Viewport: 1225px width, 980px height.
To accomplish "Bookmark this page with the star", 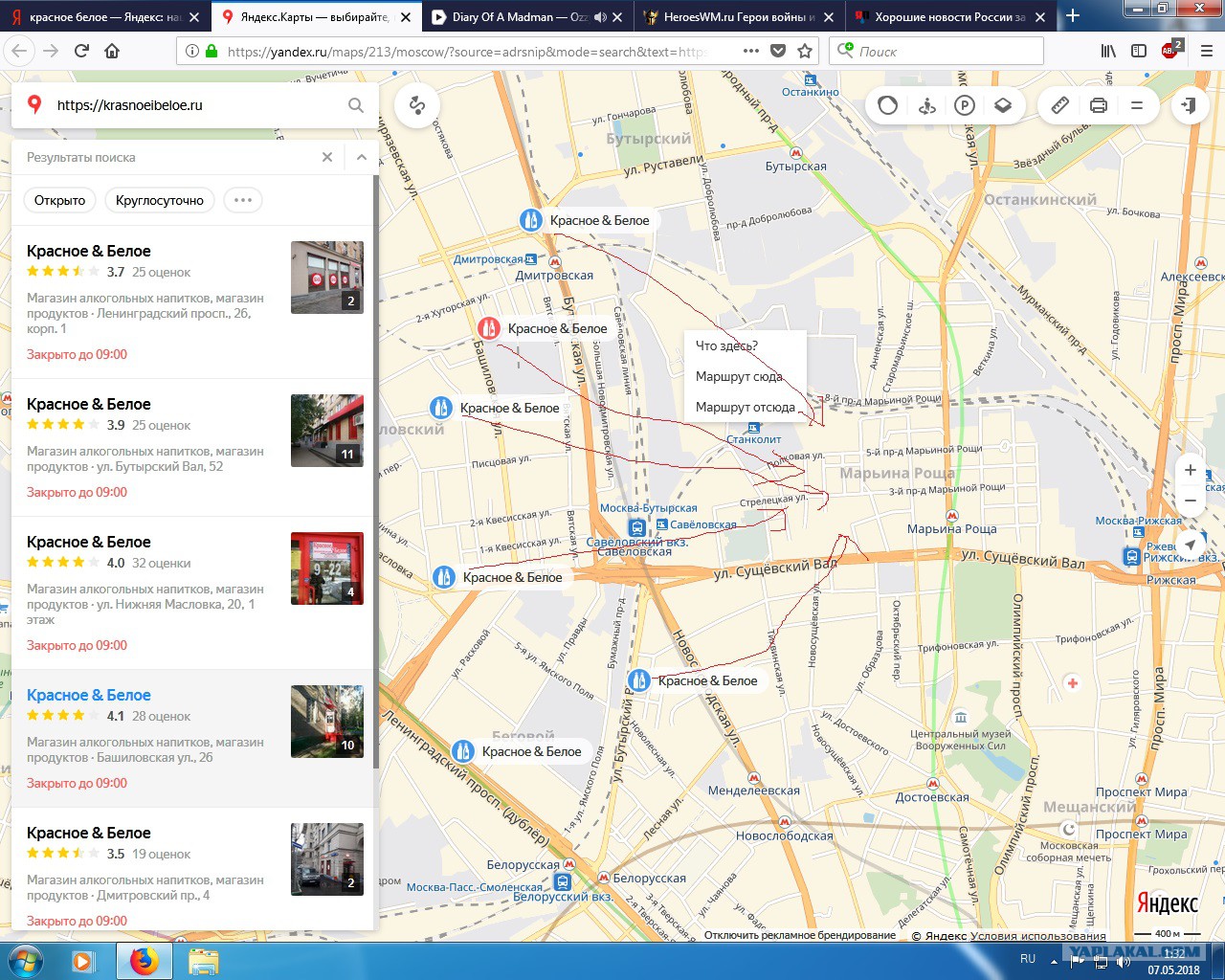I will tap(805, 51).
